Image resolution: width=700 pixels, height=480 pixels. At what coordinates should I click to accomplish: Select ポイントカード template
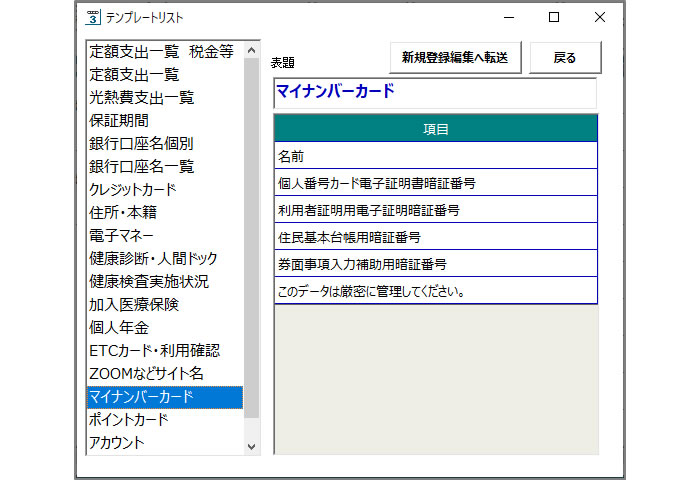click(165, 420)
